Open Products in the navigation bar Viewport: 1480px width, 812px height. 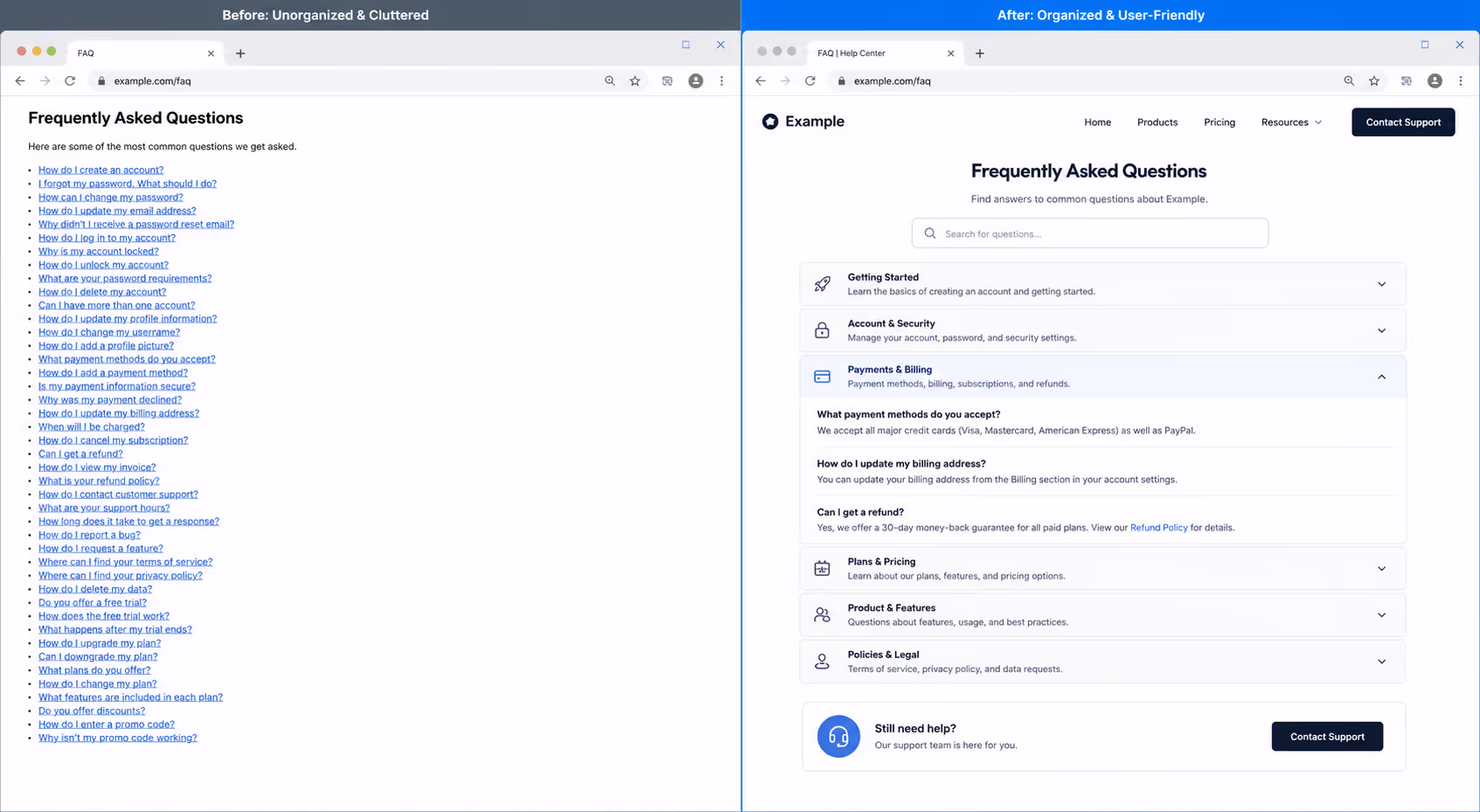click(x=1157, y=122)
